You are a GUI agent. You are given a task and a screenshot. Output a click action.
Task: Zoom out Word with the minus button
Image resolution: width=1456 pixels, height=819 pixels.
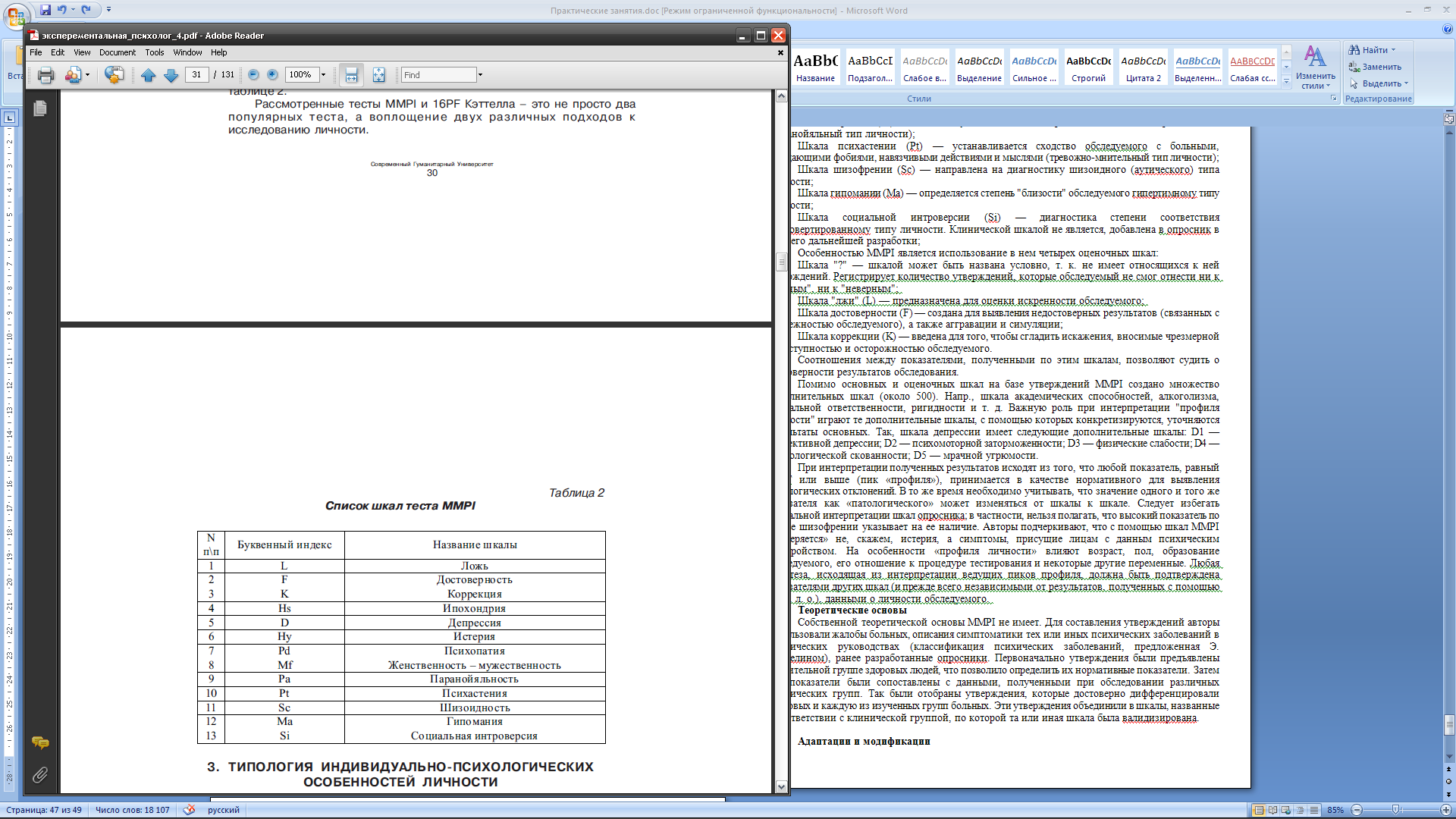[1357, 810]
